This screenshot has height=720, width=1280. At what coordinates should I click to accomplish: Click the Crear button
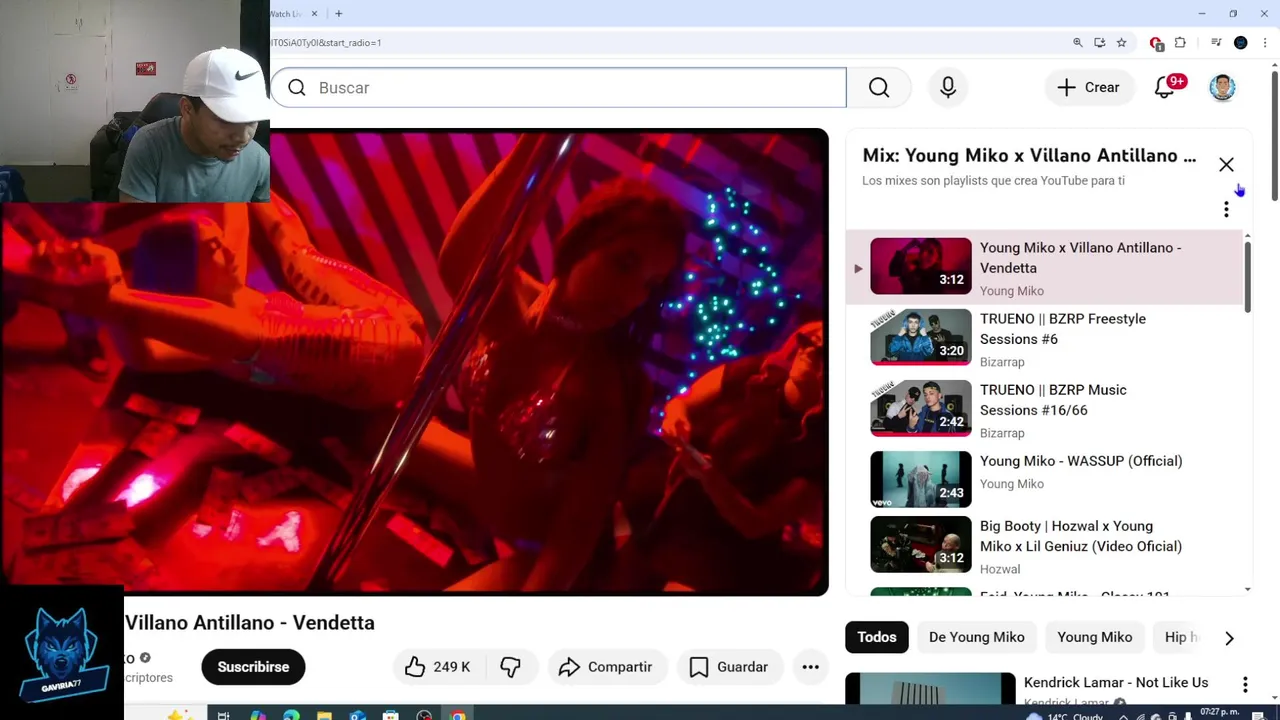[x=1088, y=87]
